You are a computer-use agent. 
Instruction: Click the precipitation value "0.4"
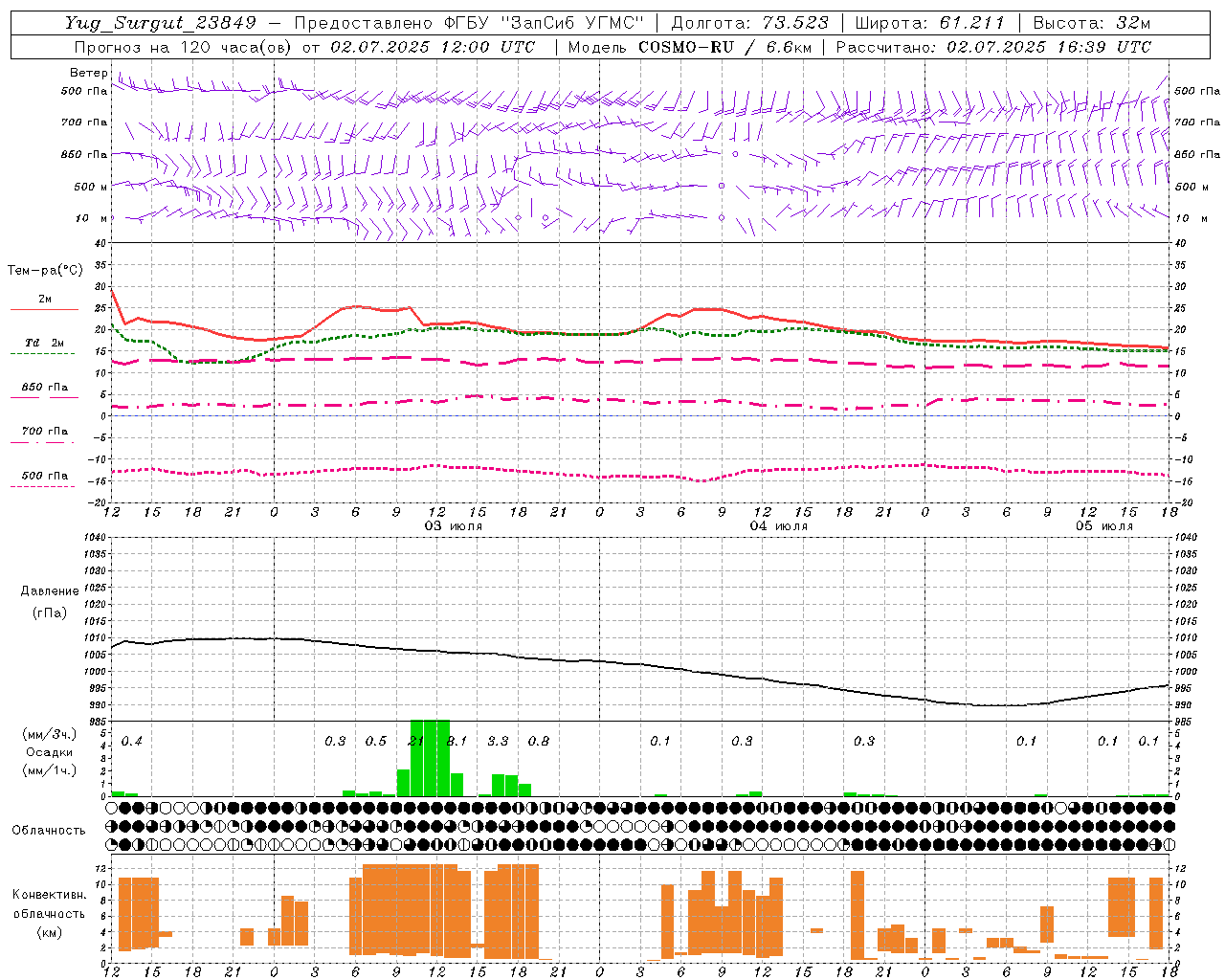131,742
